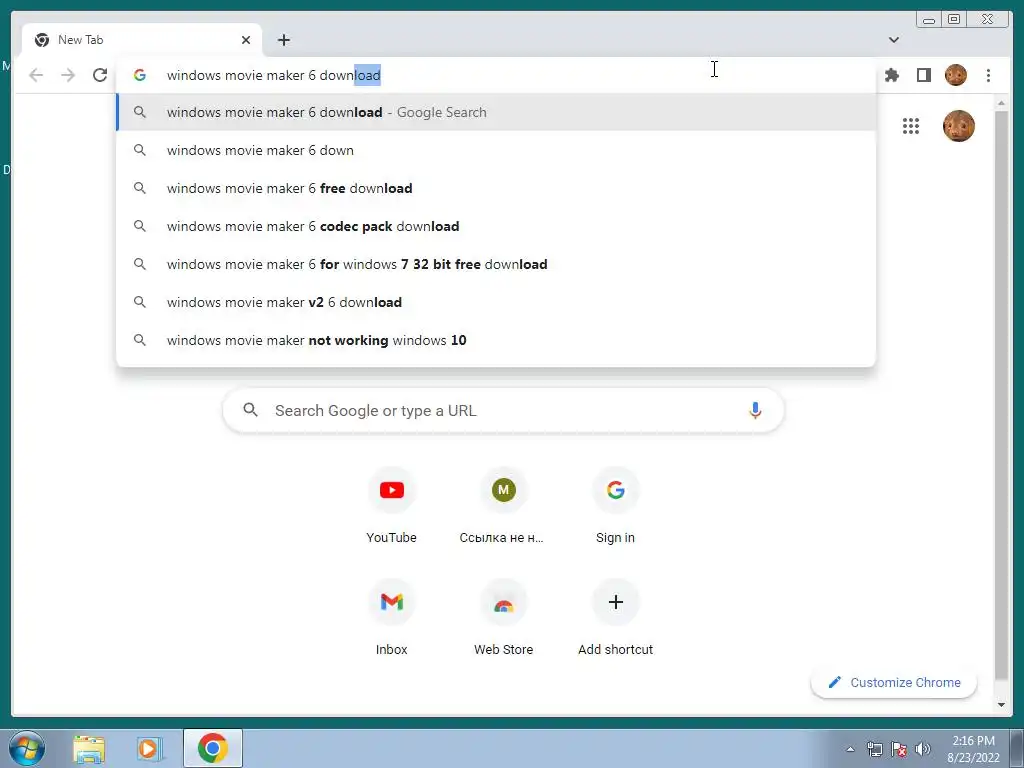Minimize the Chrome window
The height and width of the screenshot is (768, 1024).
click(929, 19)
